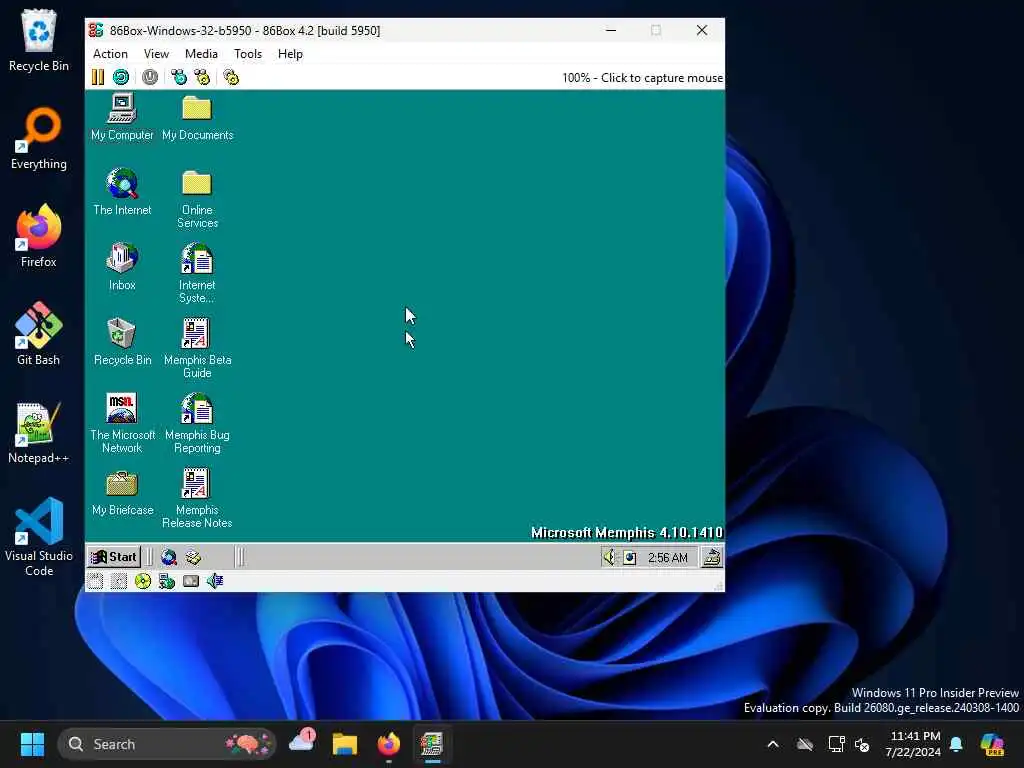Open machine settings gear icon
1024x768 pixels.
(231, 77)
